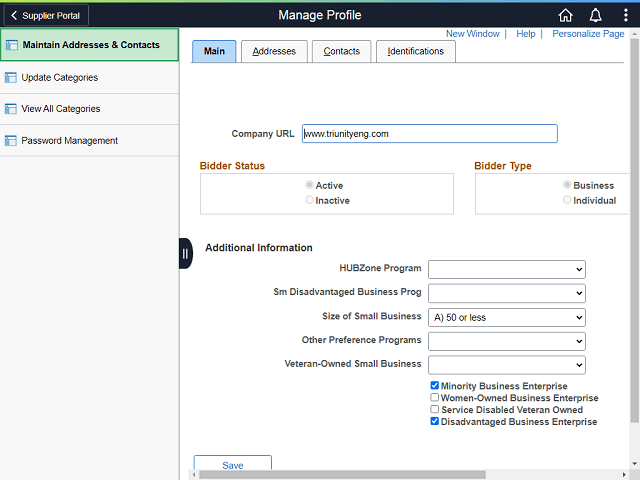Open Veteran-Owned Small Business dropdown
This screenshot has width=640, height=480.
tap(507, 365)
